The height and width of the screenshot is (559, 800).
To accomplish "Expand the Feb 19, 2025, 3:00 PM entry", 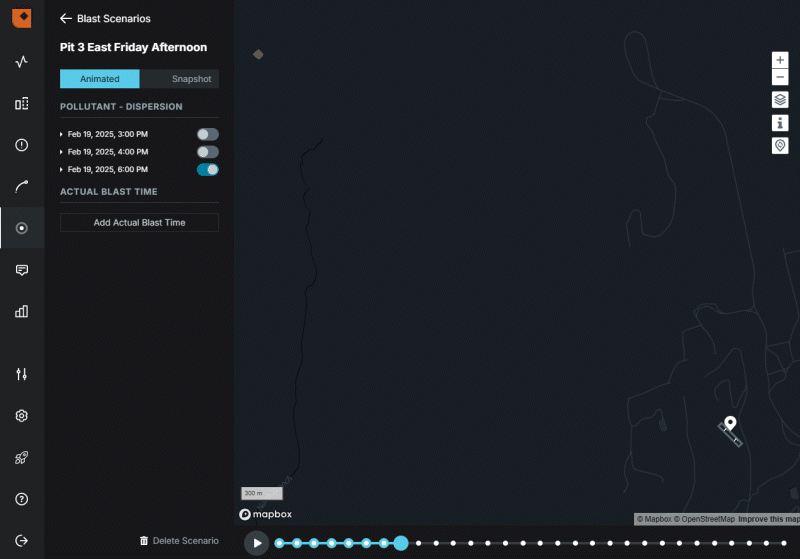I will coord(62,134).
